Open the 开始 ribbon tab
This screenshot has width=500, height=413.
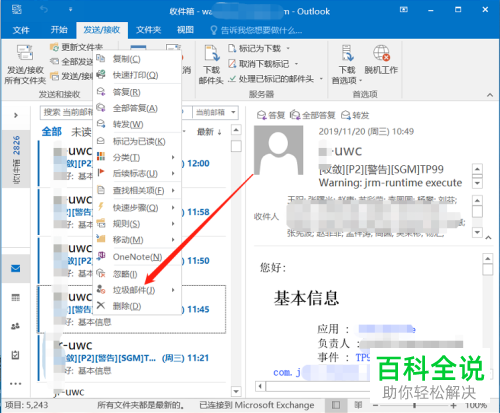[59, 30]
